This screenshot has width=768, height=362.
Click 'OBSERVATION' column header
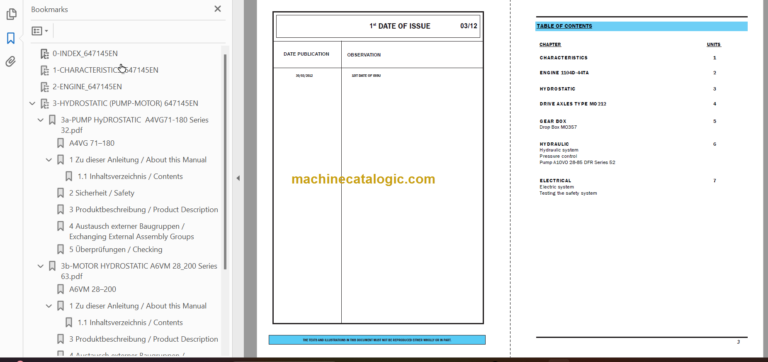click(x=363, y=55)
